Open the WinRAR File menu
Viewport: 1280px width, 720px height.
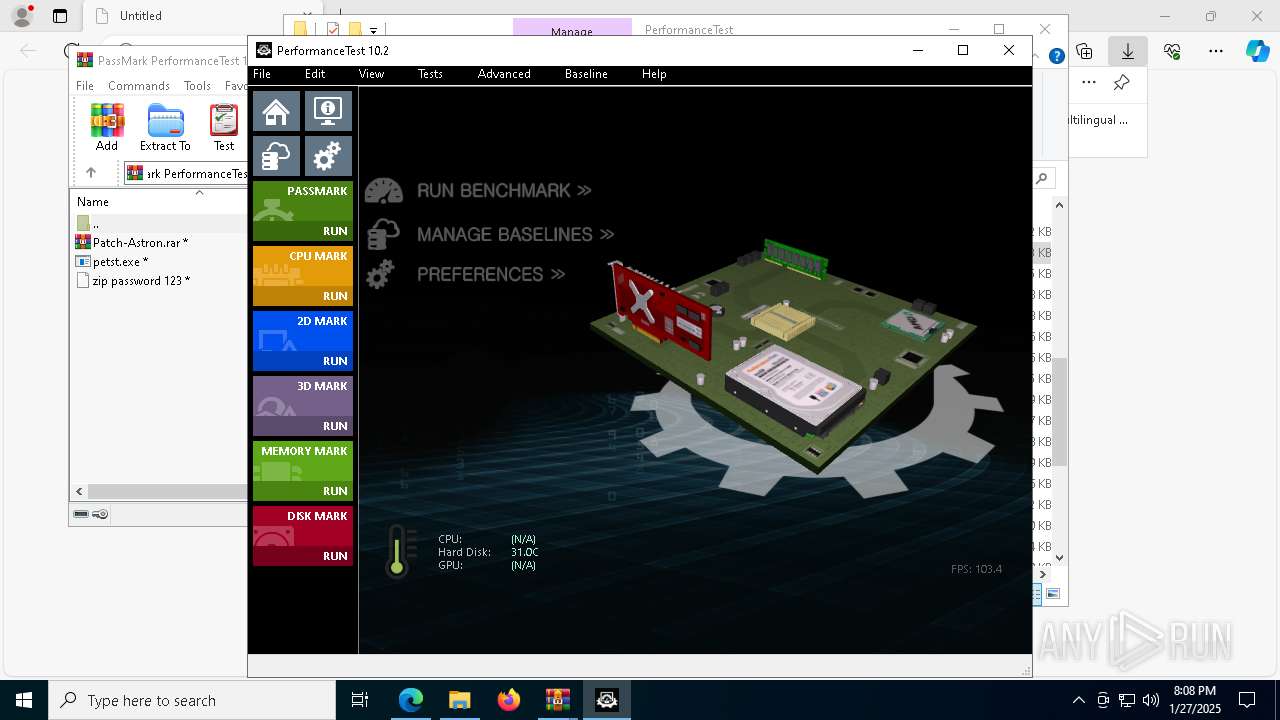tap(85, 86)
